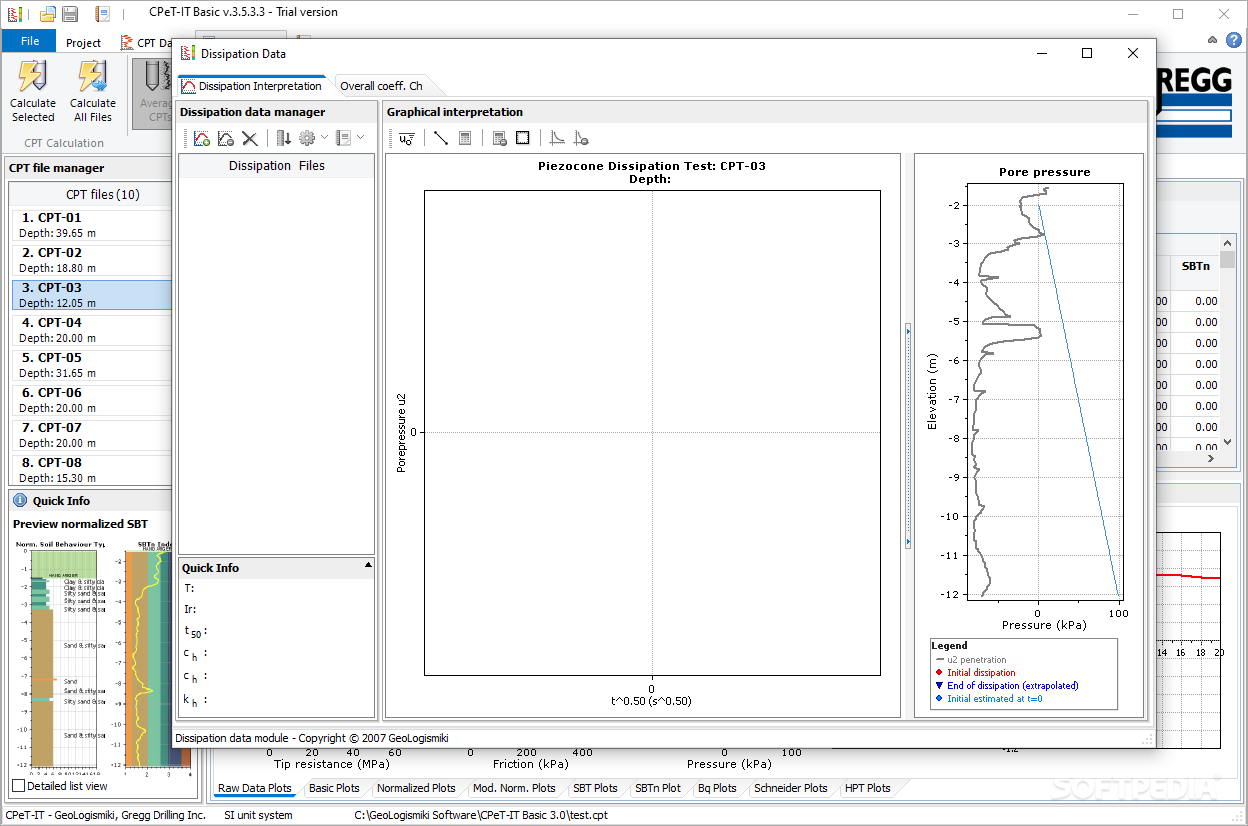Click Calculate All Files in the ribbon
The height and width of the screenshot is (826, 1248).
tap(93, 92)
